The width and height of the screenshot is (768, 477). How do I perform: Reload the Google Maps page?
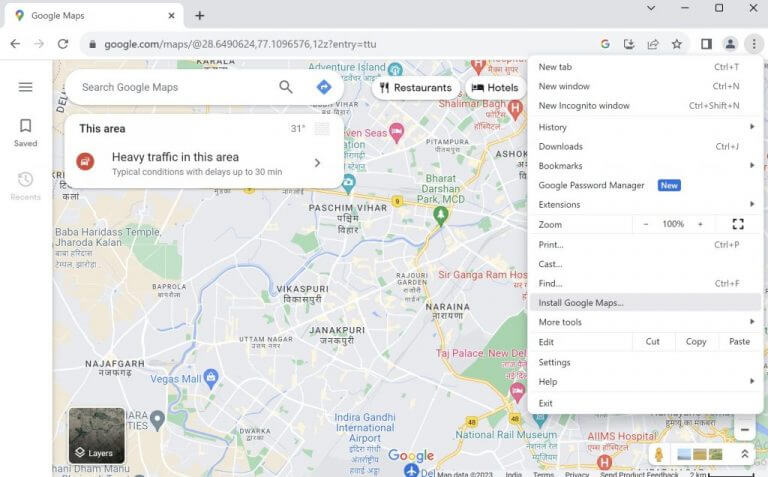[x=63, y=44]
